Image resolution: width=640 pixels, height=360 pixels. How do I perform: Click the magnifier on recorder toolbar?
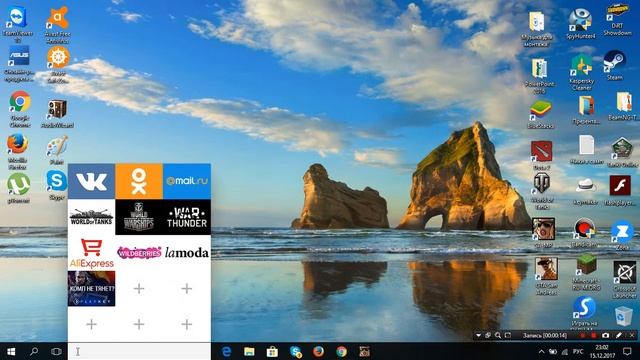(x=498, y=336)
